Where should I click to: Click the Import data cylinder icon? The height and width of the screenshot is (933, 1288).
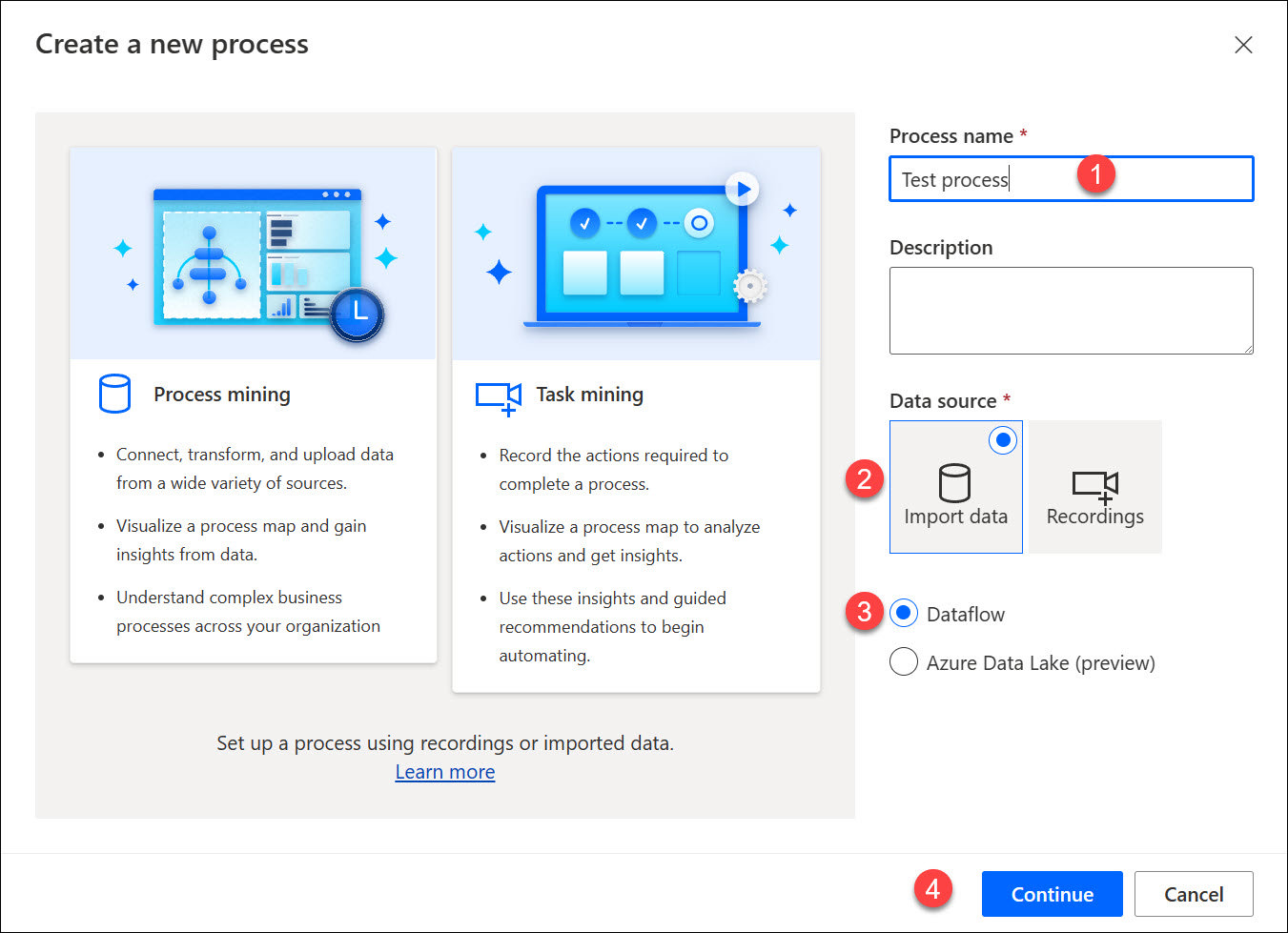tap(954, 482)
